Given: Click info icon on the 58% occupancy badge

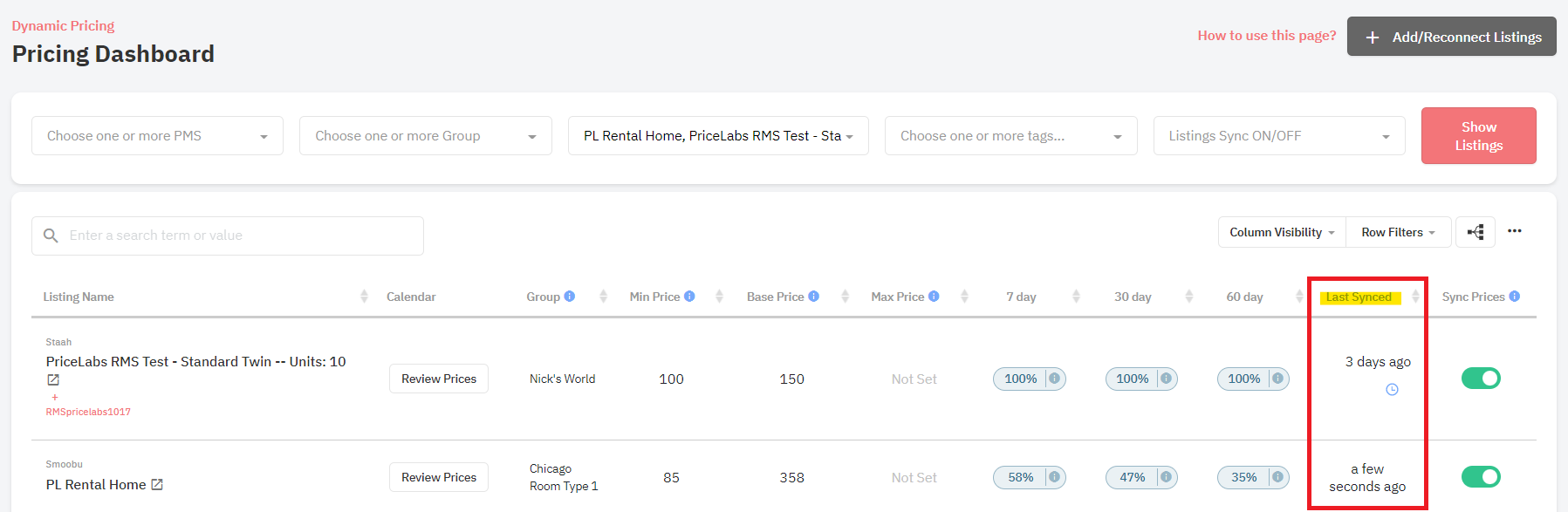Looking at the screenshot, I should click(1054, 477).
